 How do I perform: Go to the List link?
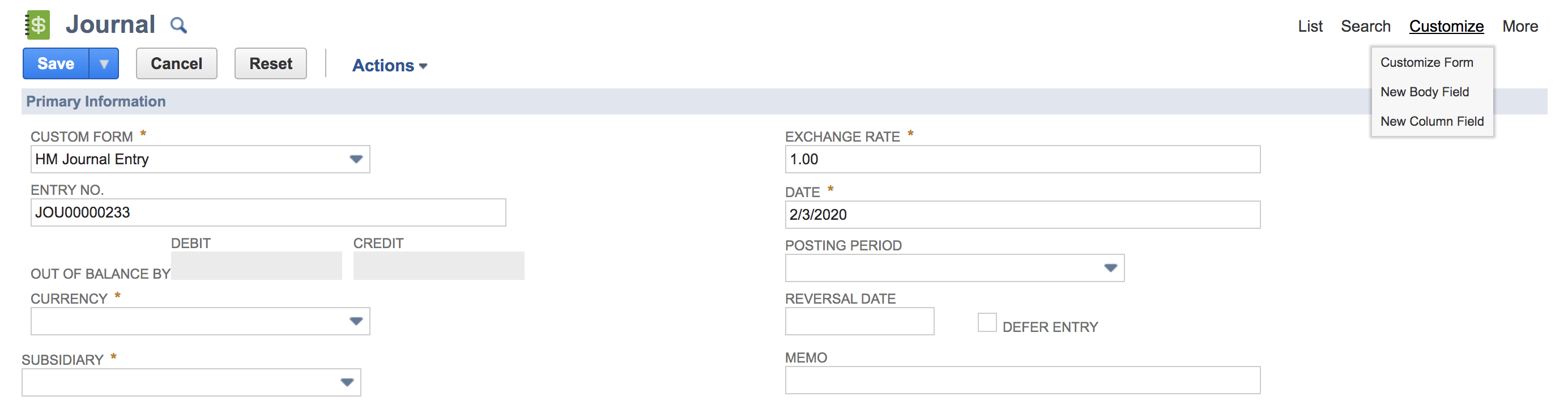coord(1310,26)
